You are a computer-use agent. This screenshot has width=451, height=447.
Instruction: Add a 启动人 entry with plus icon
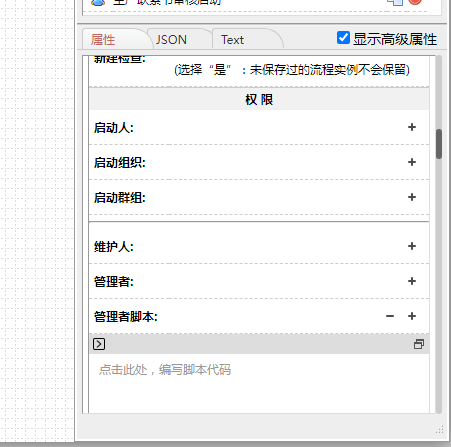pyautogui.click(x=412, y=127)
